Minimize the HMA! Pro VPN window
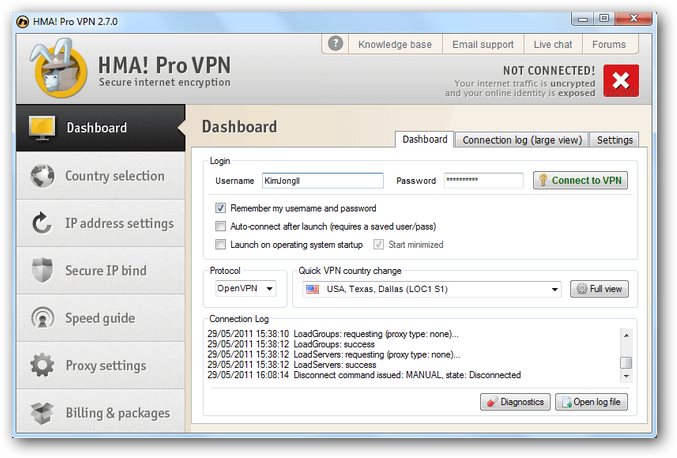 [583, 19]
